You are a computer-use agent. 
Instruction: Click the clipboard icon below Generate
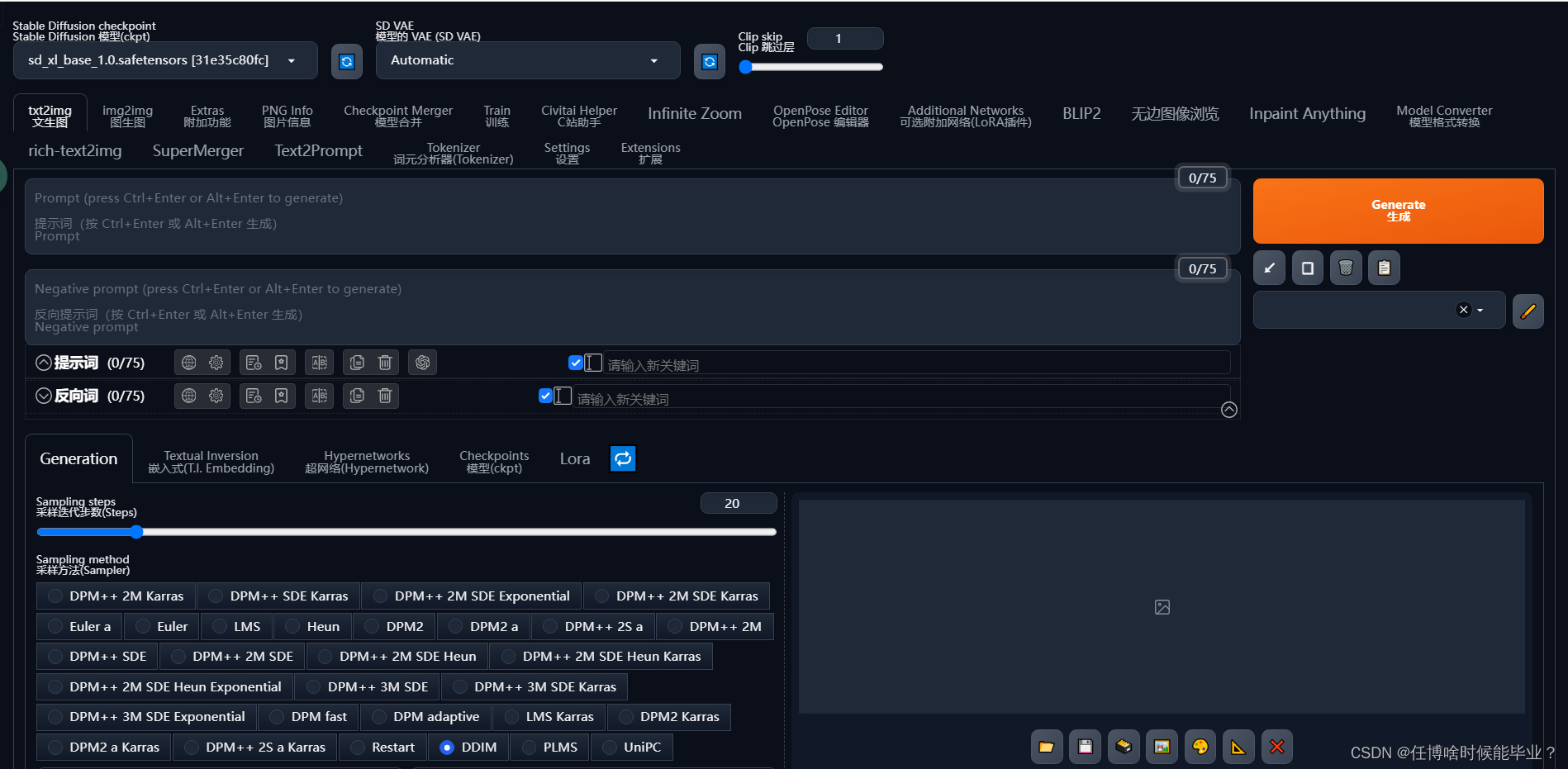(1384, 268)
